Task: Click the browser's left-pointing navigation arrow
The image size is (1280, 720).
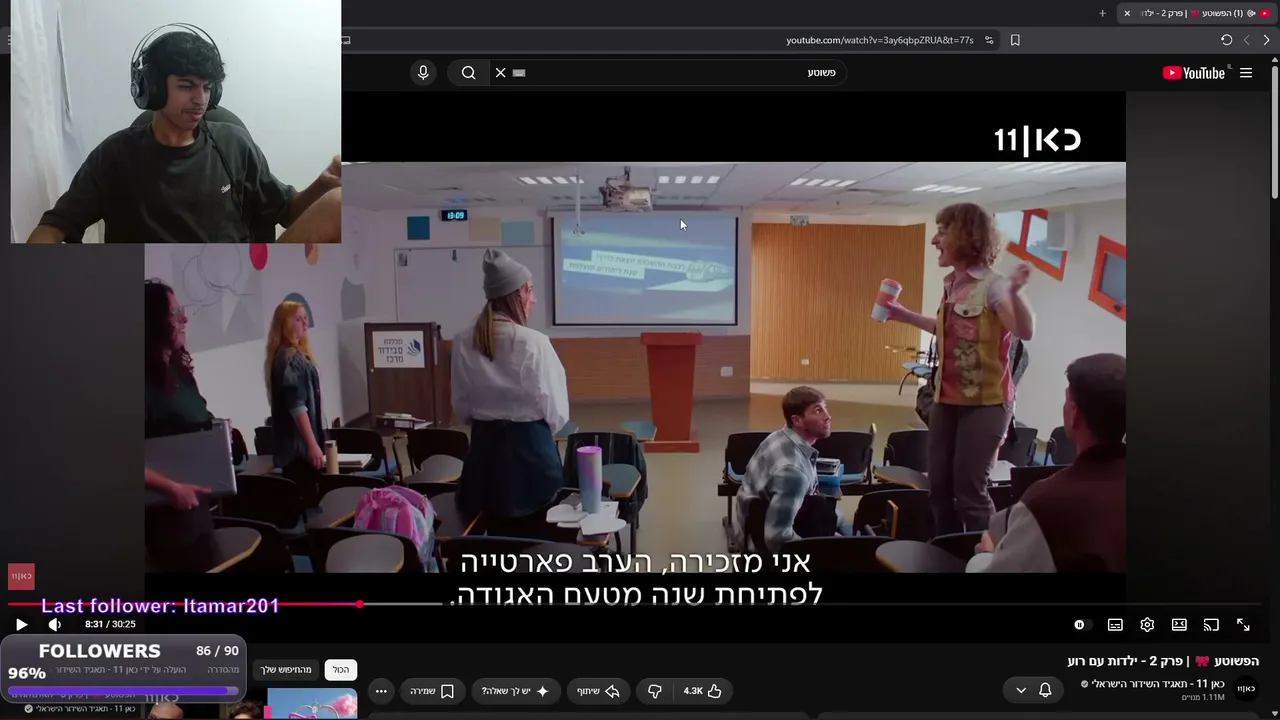Action: [x=1246, y=40]
